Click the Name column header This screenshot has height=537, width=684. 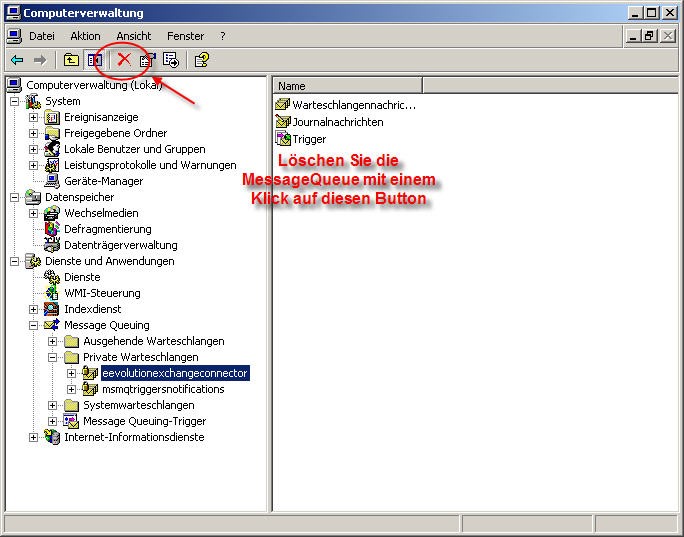pyautogui.click(x=348, y=86)
